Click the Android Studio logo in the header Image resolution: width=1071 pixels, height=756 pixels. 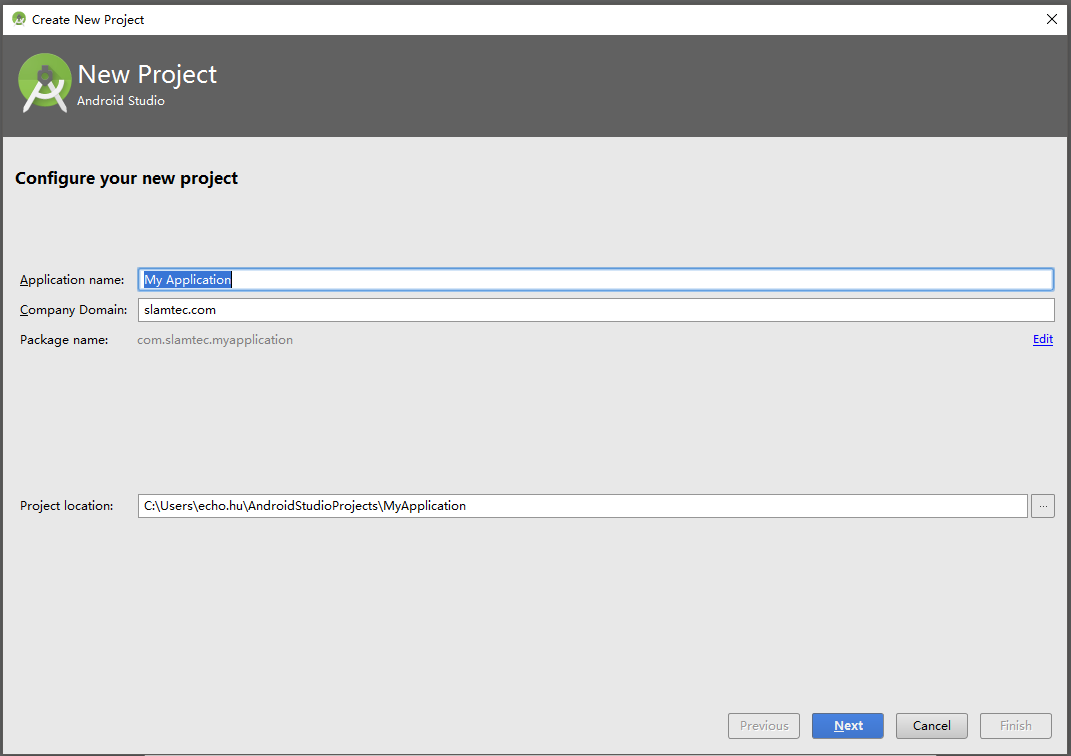pyautogui.click(x=44, y=84)
